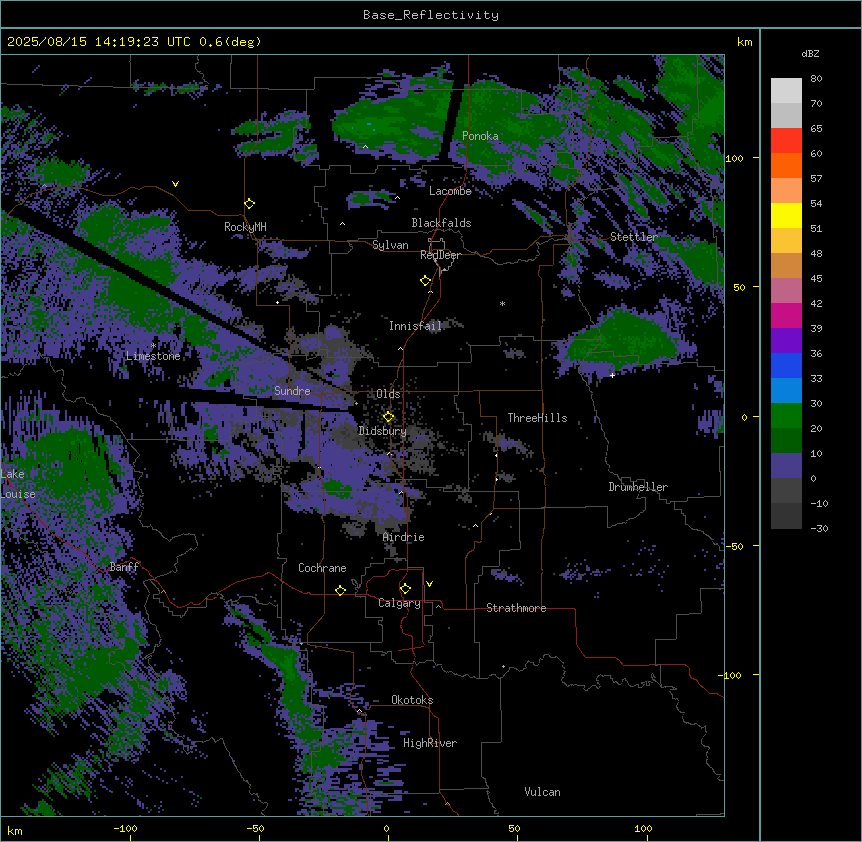Select the RedDeer city label

[440, 254]
